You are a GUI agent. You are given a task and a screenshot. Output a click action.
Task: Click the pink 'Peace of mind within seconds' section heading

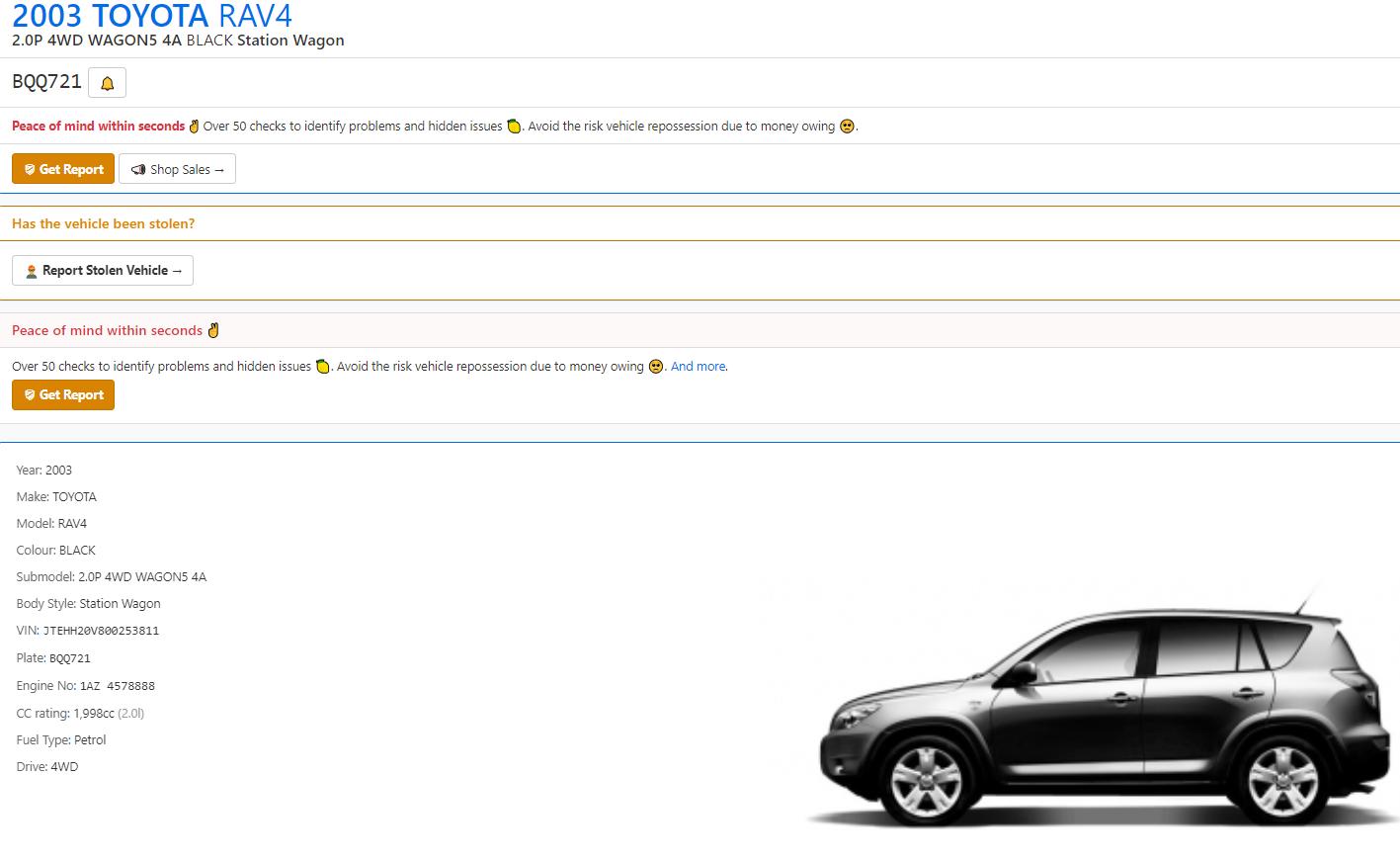click(x=116, y=330)
